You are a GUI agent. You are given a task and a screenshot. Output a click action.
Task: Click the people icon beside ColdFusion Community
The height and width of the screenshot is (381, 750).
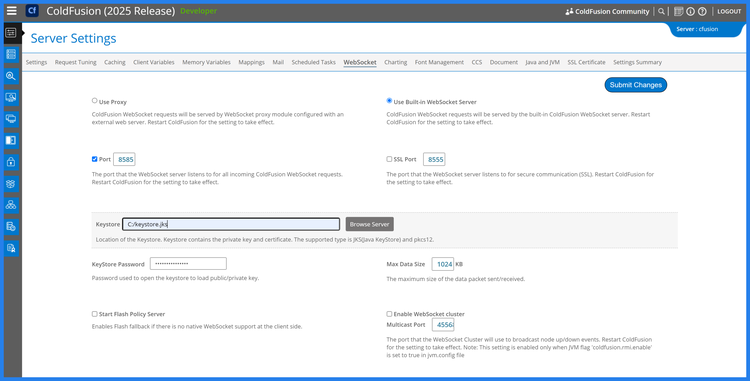[x=569, y=11]
